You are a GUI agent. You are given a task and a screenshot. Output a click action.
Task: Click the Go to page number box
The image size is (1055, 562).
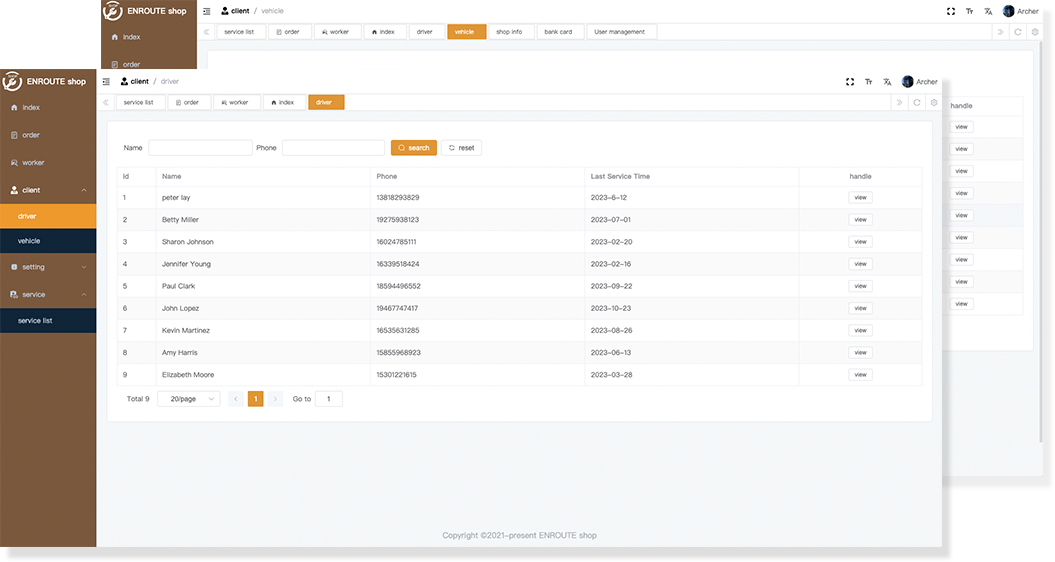click(328, 399)
